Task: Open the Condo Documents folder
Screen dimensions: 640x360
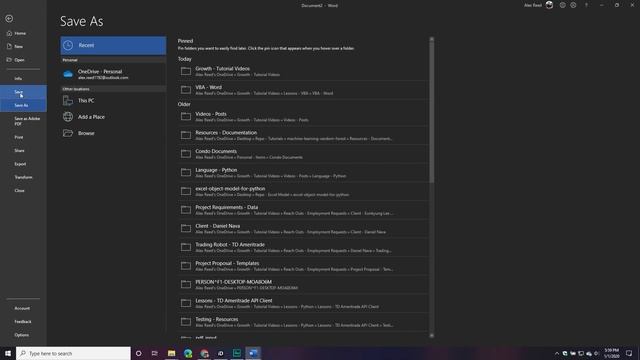Action: [x=303, y=154]
